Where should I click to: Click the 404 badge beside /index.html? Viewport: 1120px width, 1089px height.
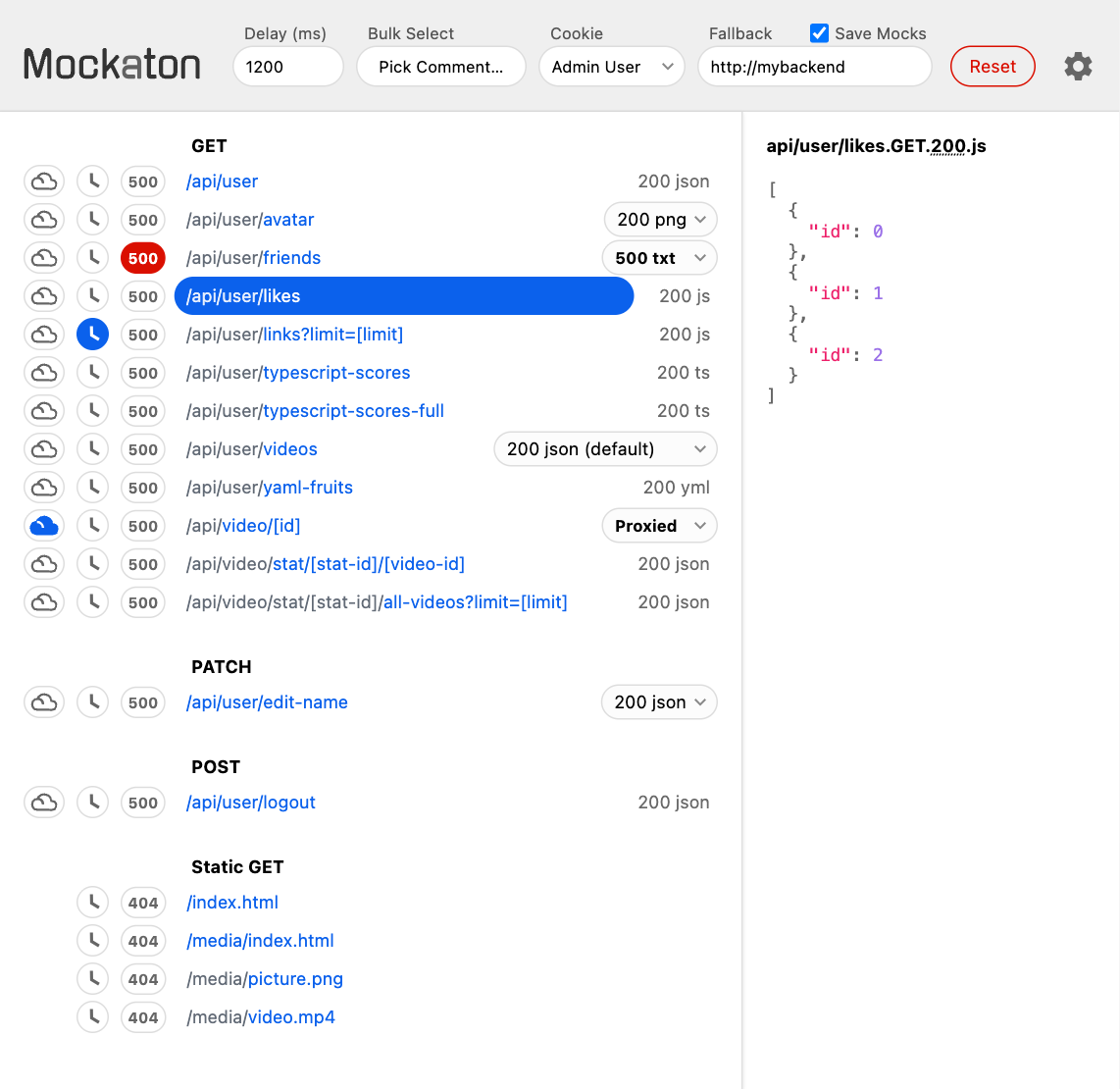pos(143,902)
